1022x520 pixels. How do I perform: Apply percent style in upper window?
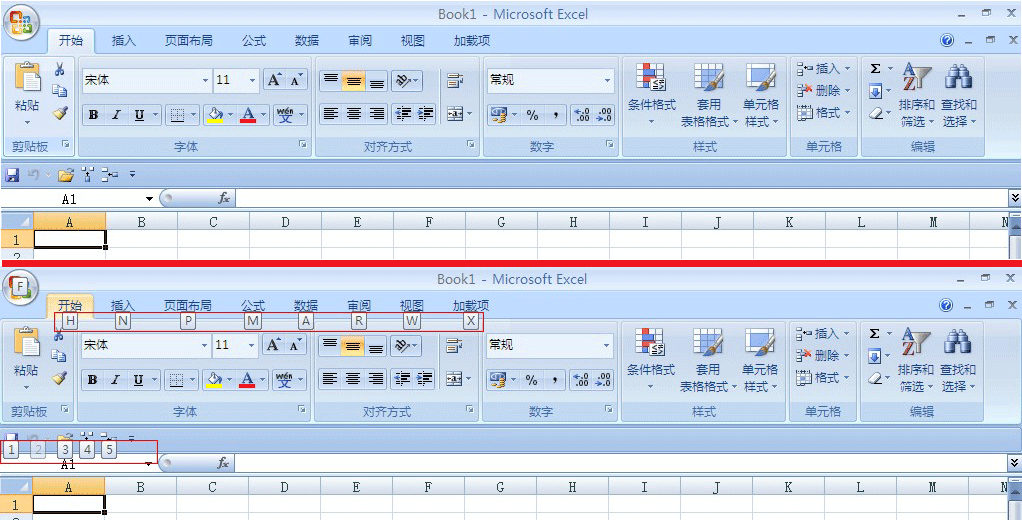pos(533,115)
